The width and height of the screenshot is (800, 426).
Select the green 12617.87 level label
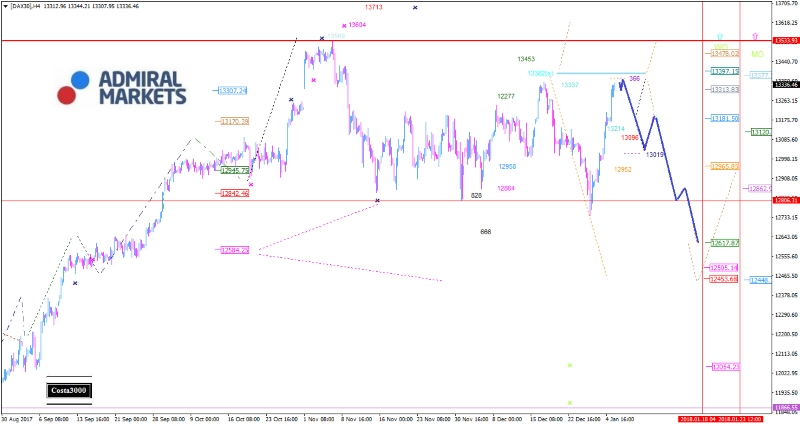pos(724,243)
